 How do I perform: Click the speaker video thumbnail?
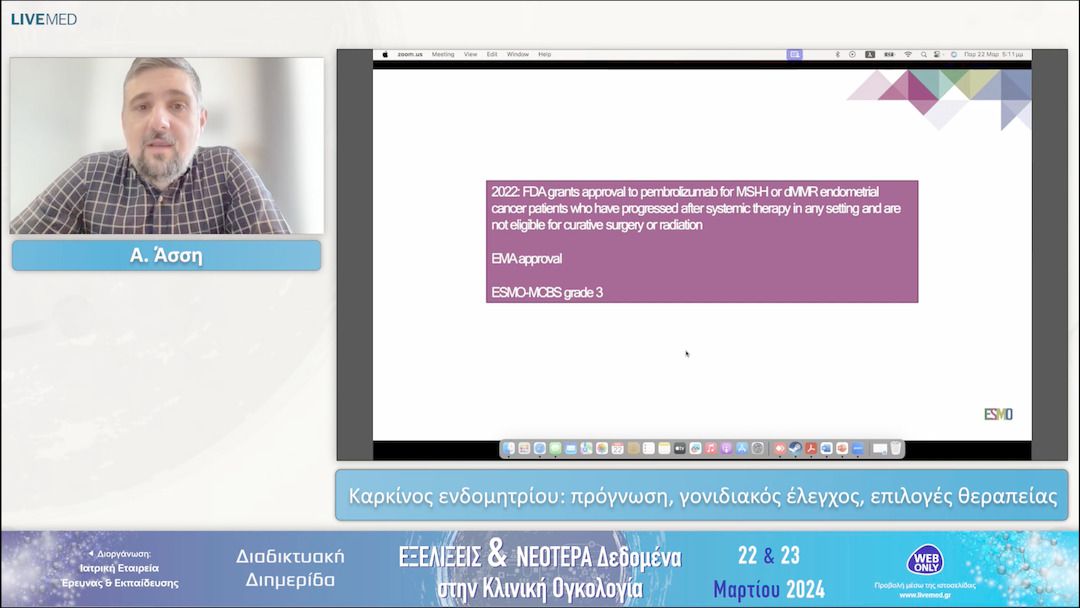pyautogui.click(x=167, y=146)
